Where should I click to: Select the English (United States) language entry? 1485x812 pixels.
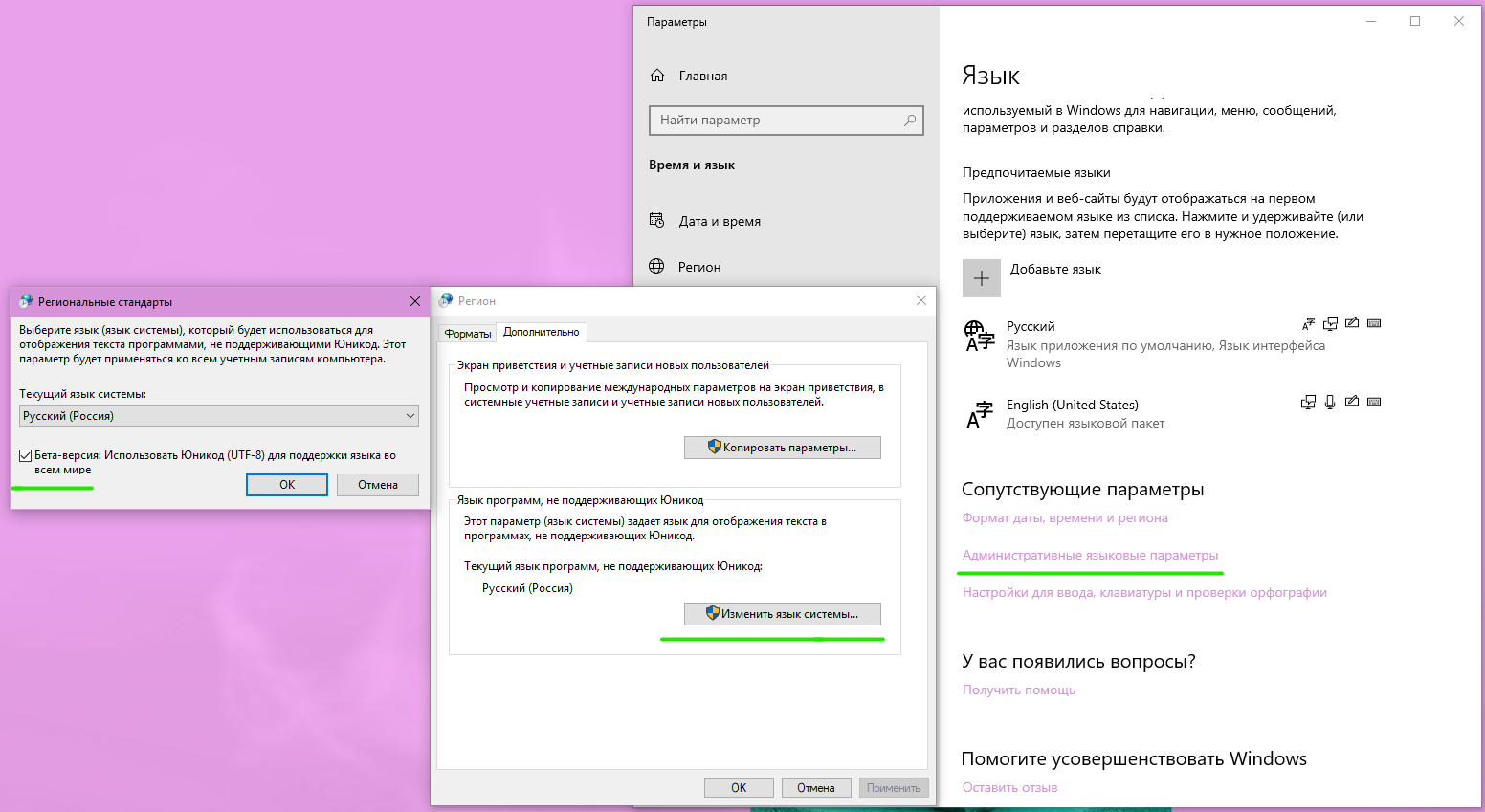pyautogui.click(x=1172, y=414)
